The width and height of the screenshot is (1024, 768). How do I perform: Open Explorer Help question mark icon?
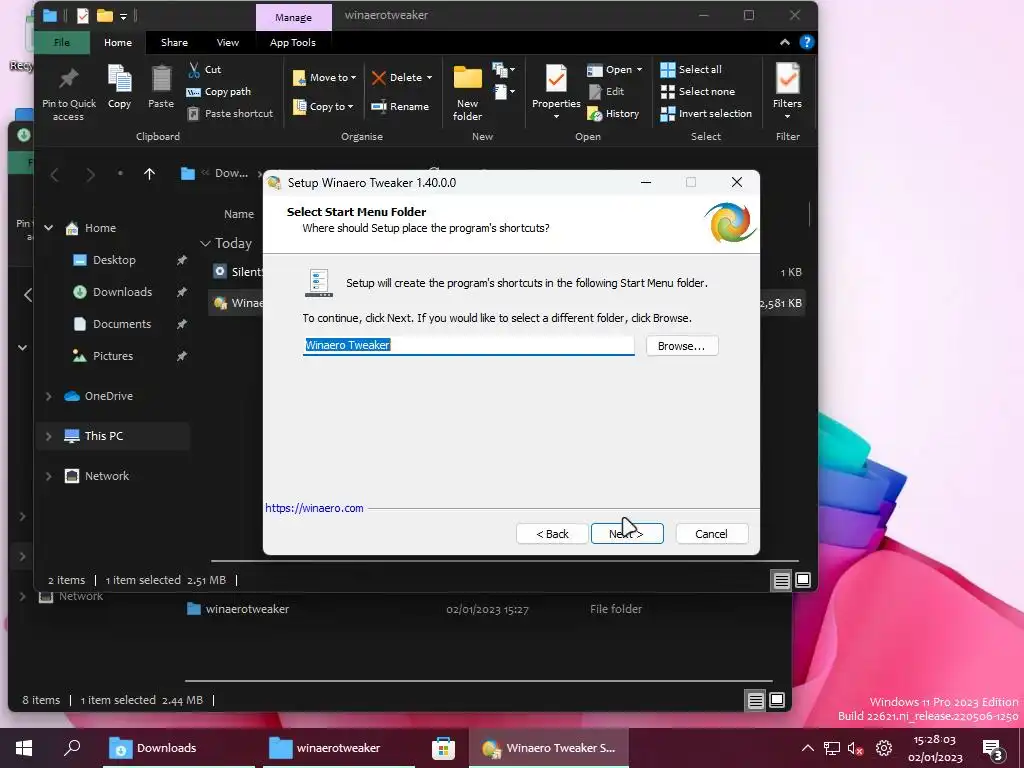point(807,42)
